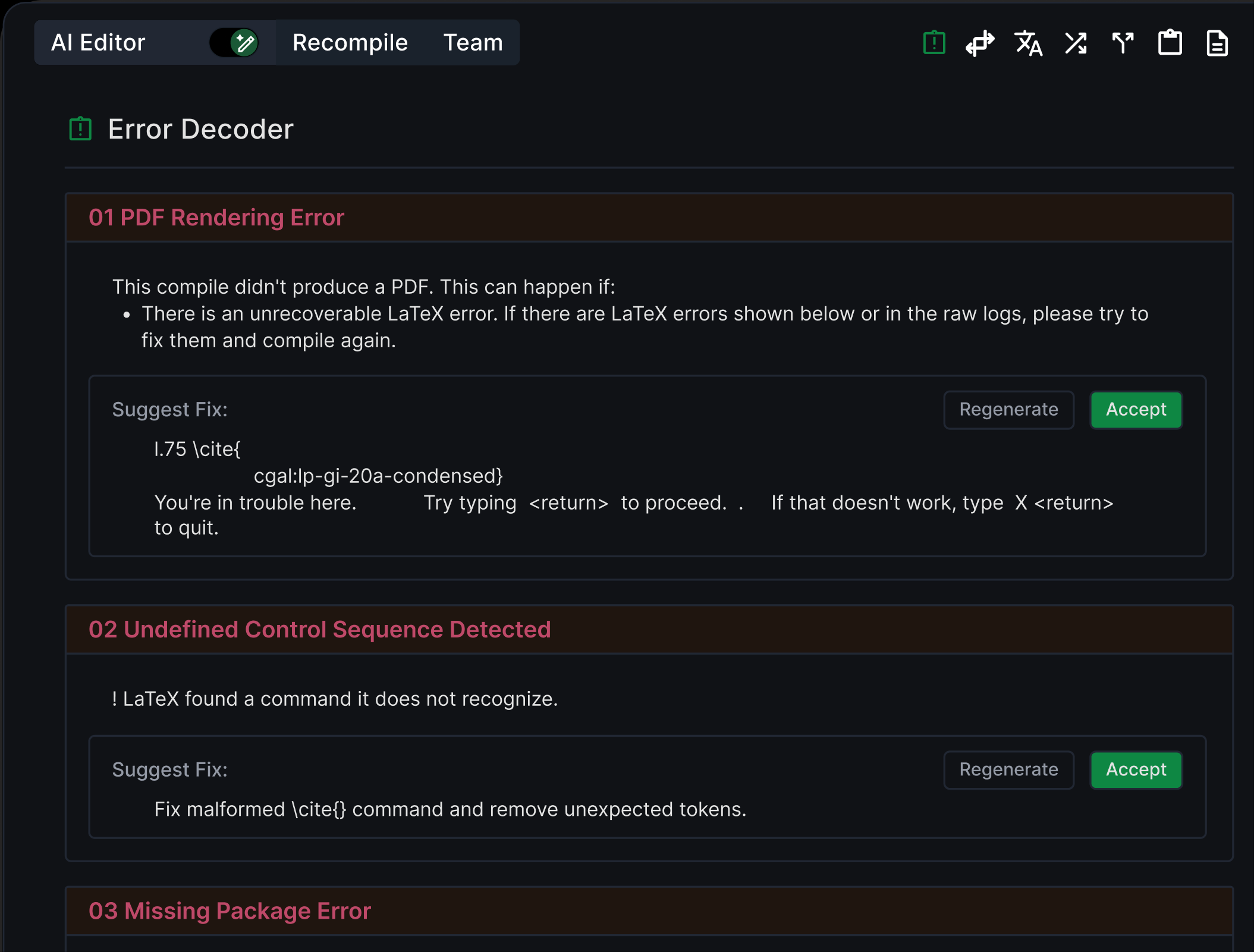Screen dimensions: 1254x952
Task: Click '! LaTeX found a command' message
Action: [335, 699]
